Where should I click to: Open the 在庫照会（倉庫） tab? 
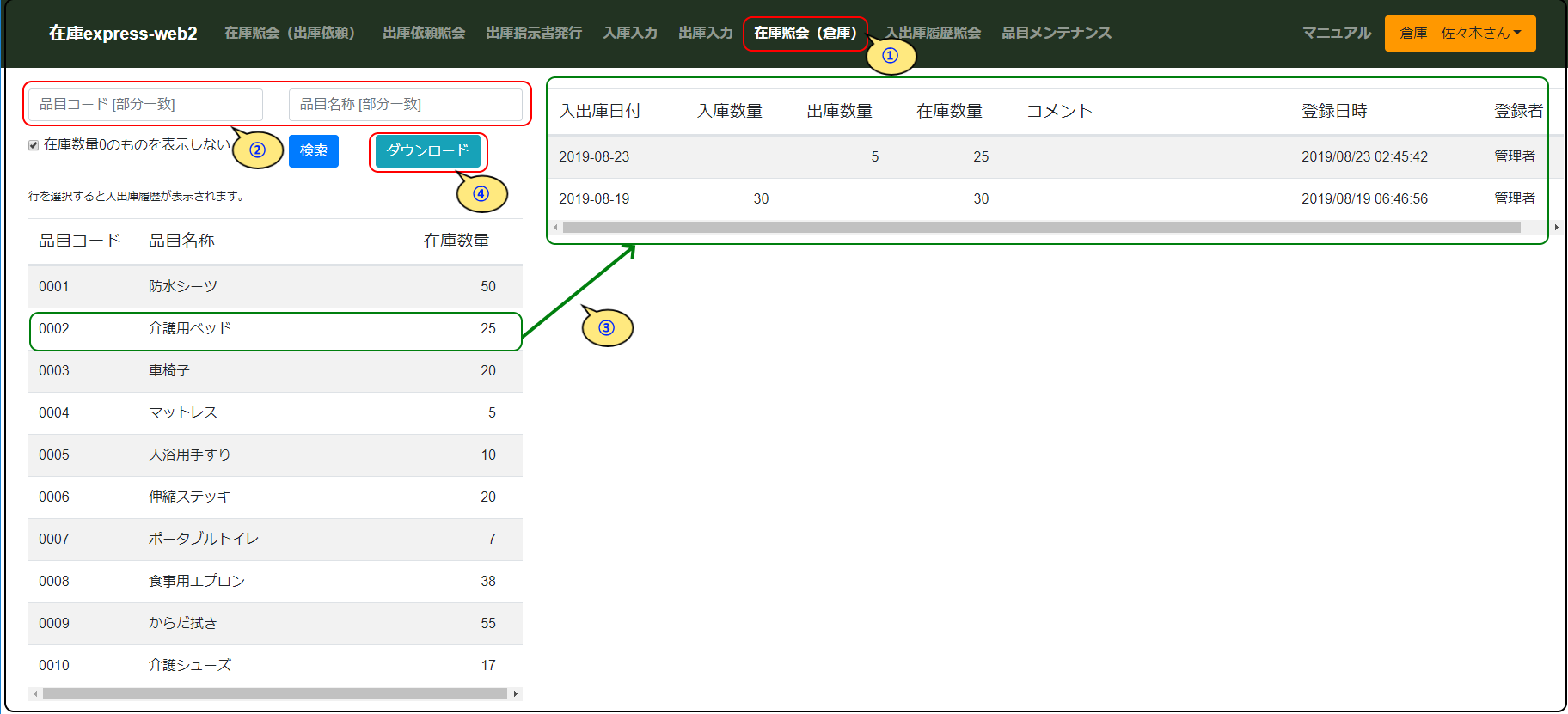click(x=805, y=34)
